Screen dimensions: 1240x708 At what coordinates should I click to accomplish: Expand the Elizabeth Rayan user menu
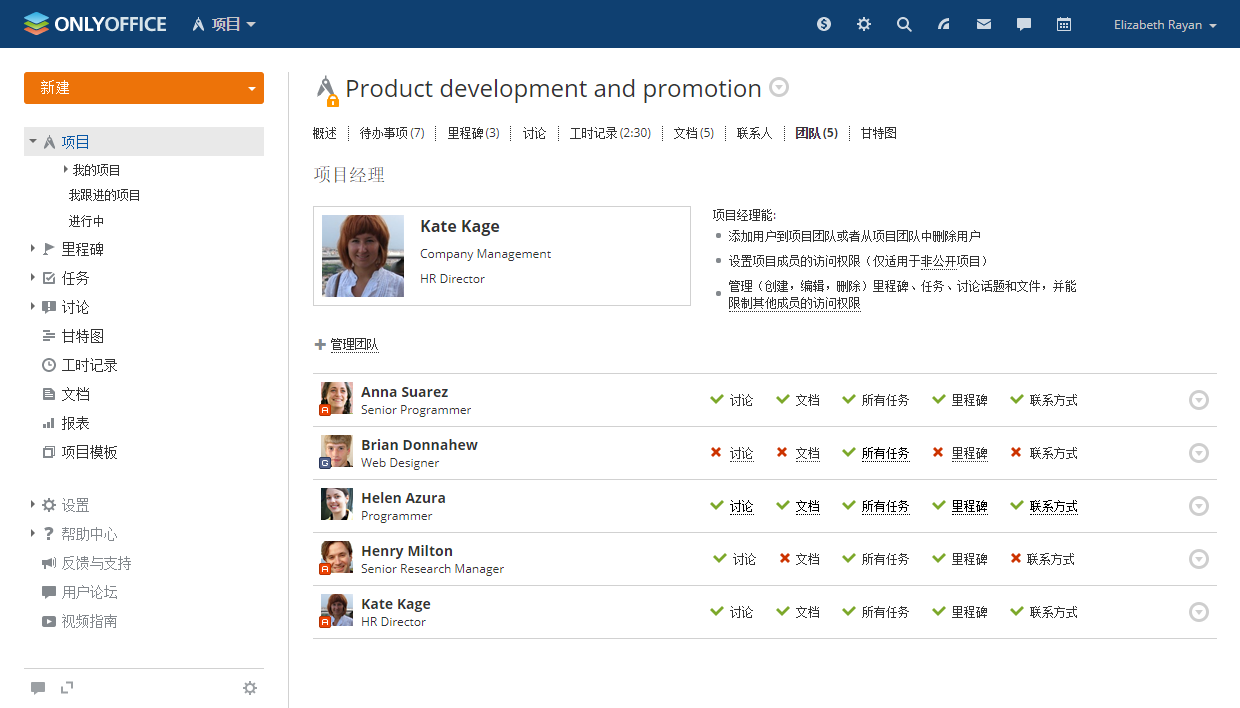[1165, 25]
